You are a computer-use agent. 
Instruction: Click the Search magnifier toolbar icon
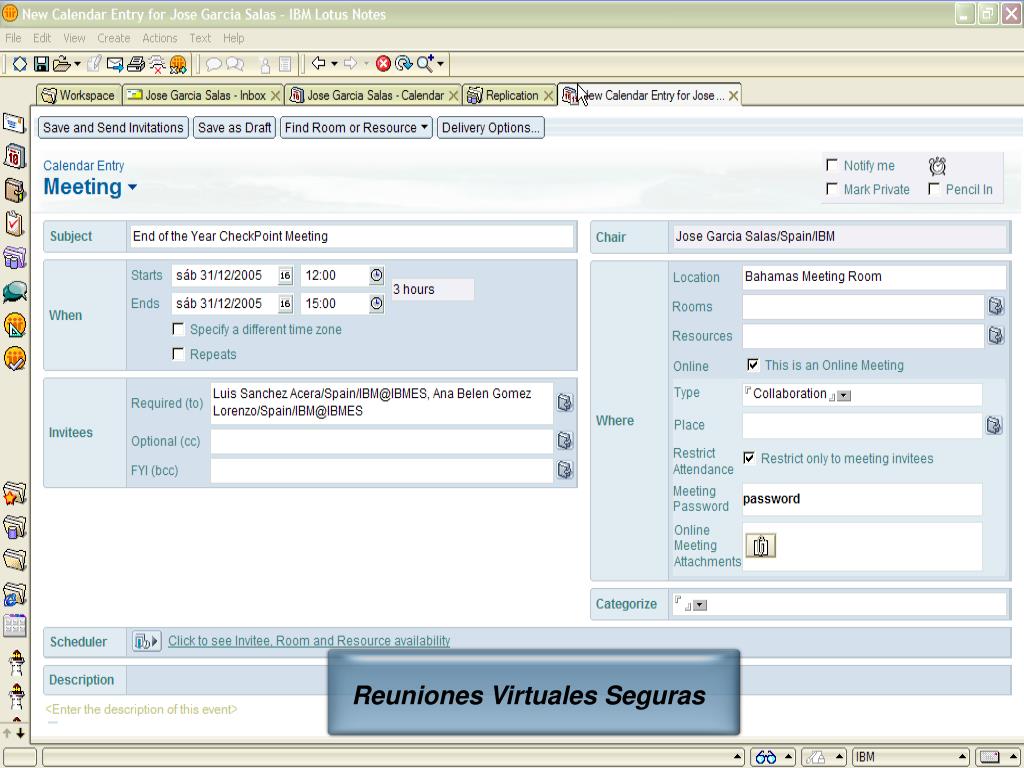point(424,63)
